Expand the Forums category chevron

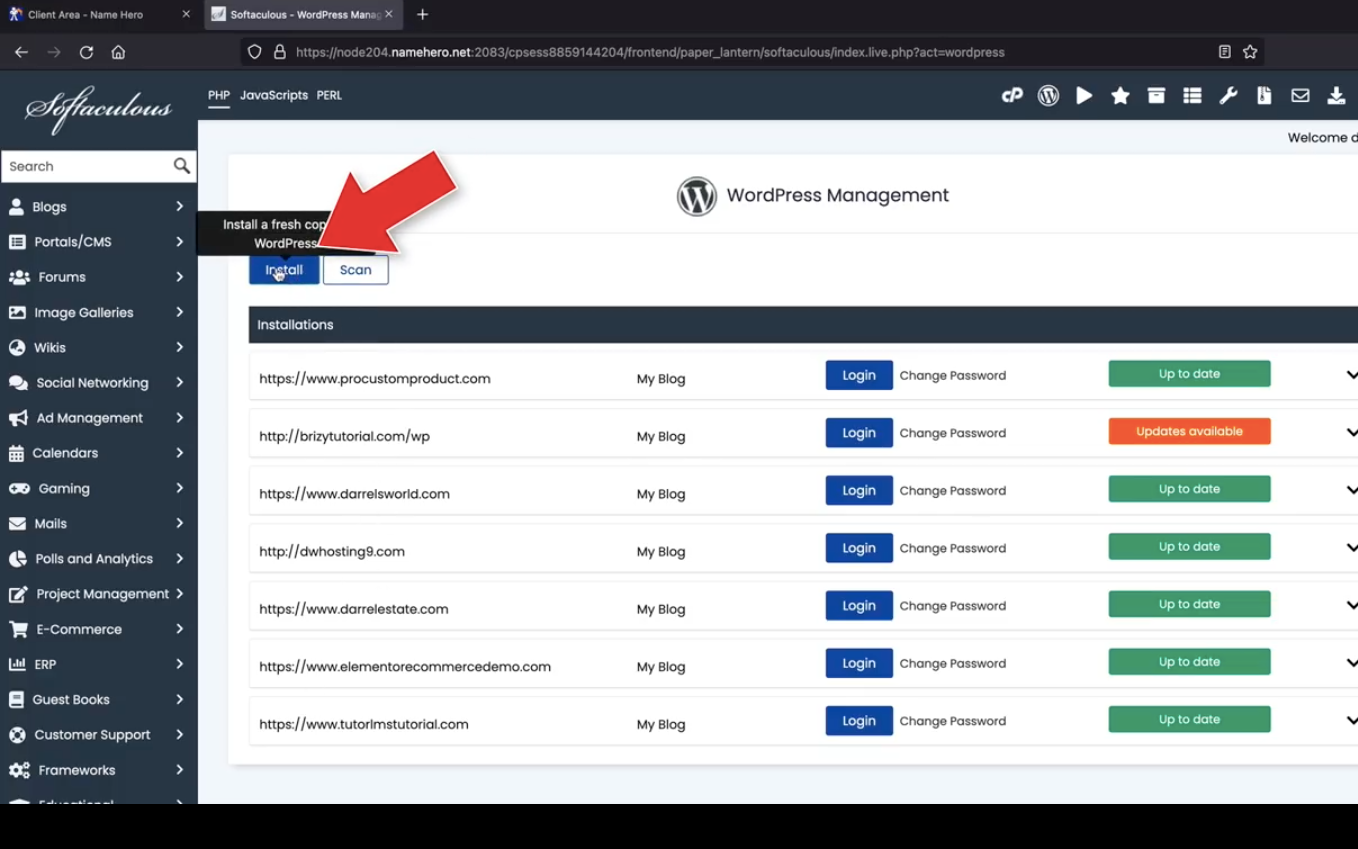[x=179, y=277]
